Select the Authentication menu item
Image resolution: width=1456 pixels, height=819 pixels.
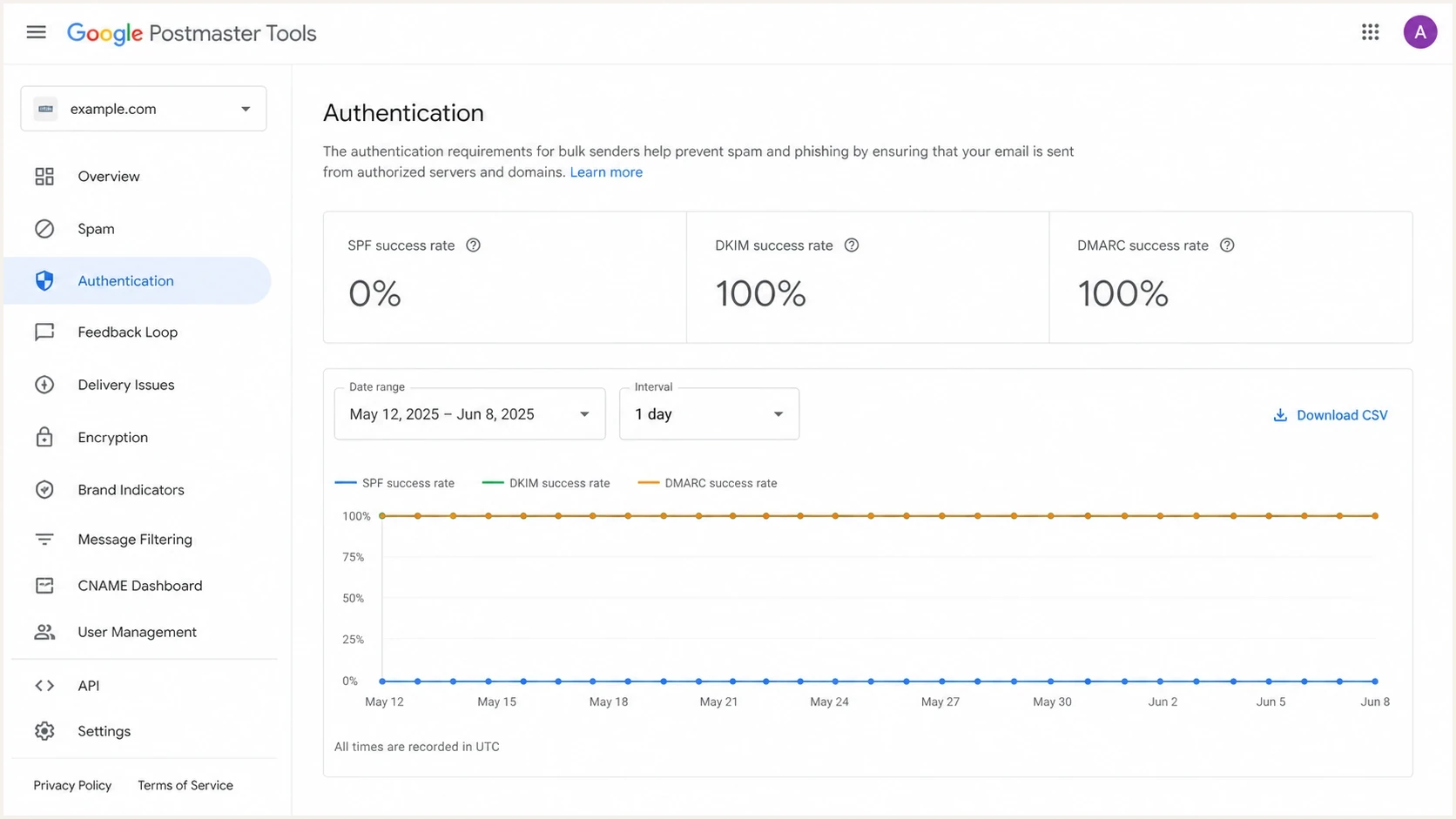pyautogui.click(x=138, y=280)
